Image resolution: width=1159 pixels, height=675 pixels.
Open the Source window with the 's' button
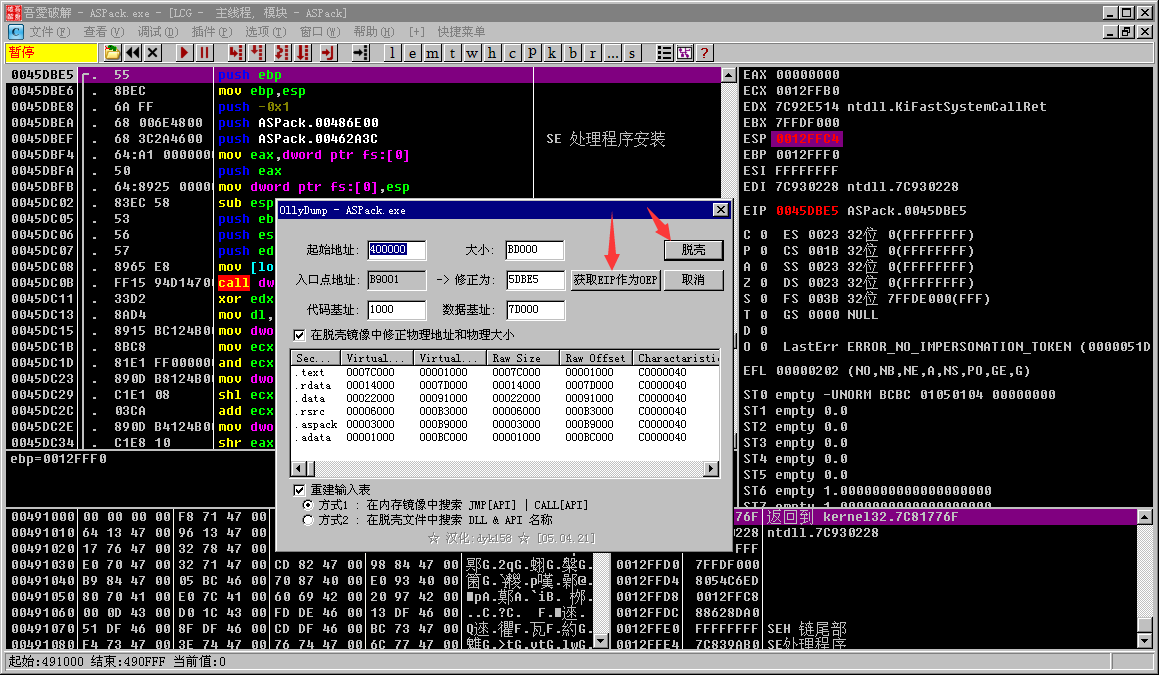pos(632,52)
